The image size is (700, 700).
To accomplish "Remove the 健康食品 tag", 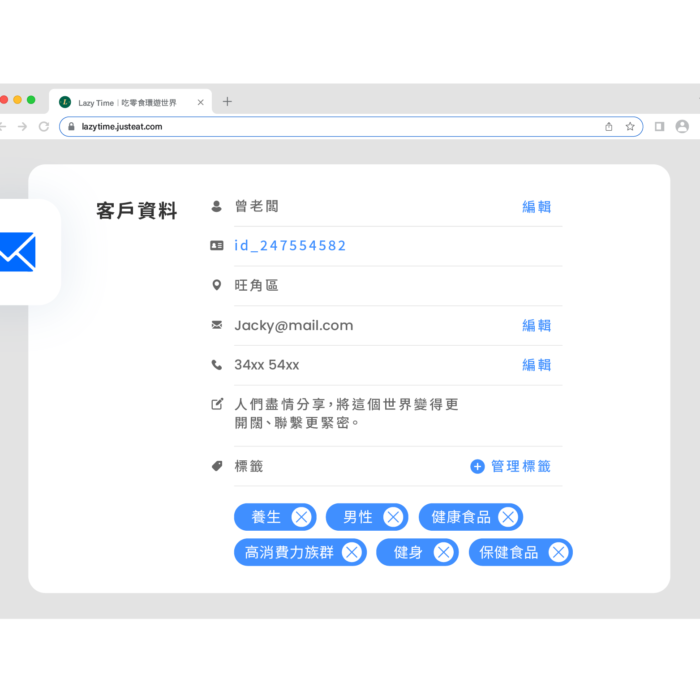I will click(508, 517).
